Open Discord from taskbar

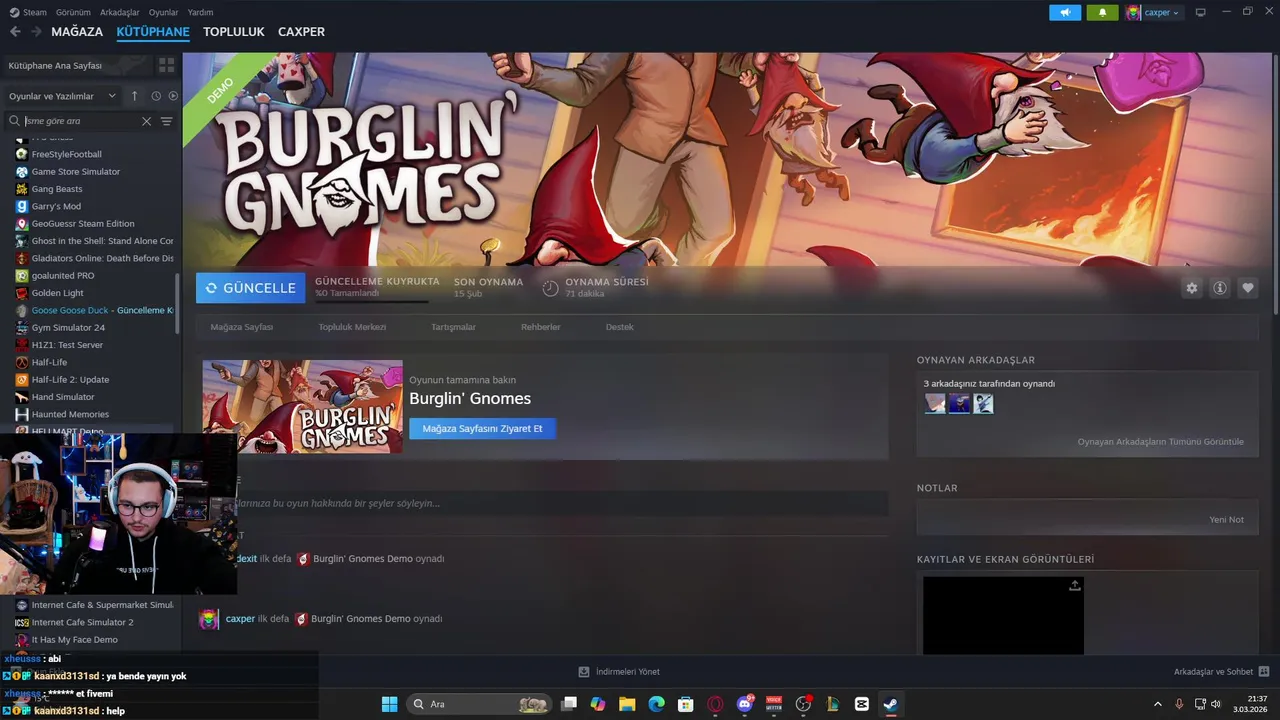744,704
